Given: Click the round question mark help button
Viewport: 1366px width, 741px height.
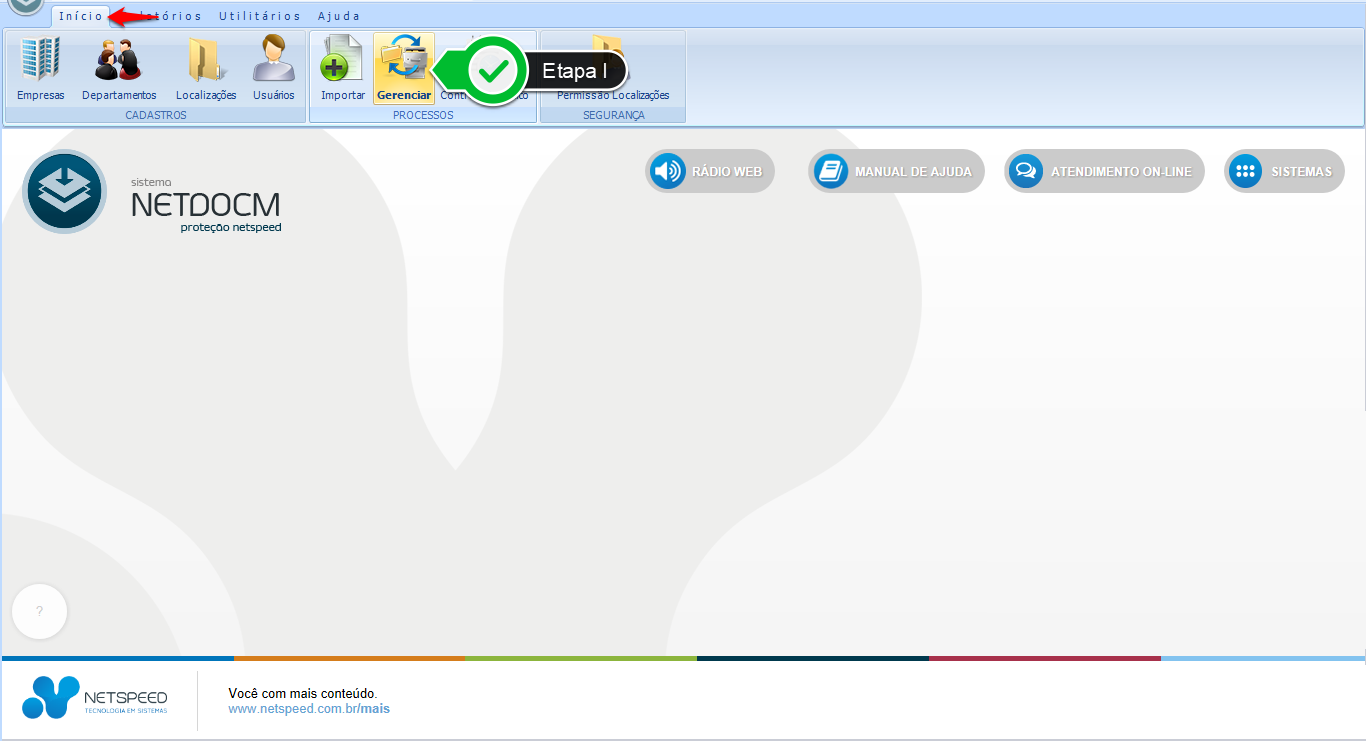Looking at the screenshot, I should (40, 611).
